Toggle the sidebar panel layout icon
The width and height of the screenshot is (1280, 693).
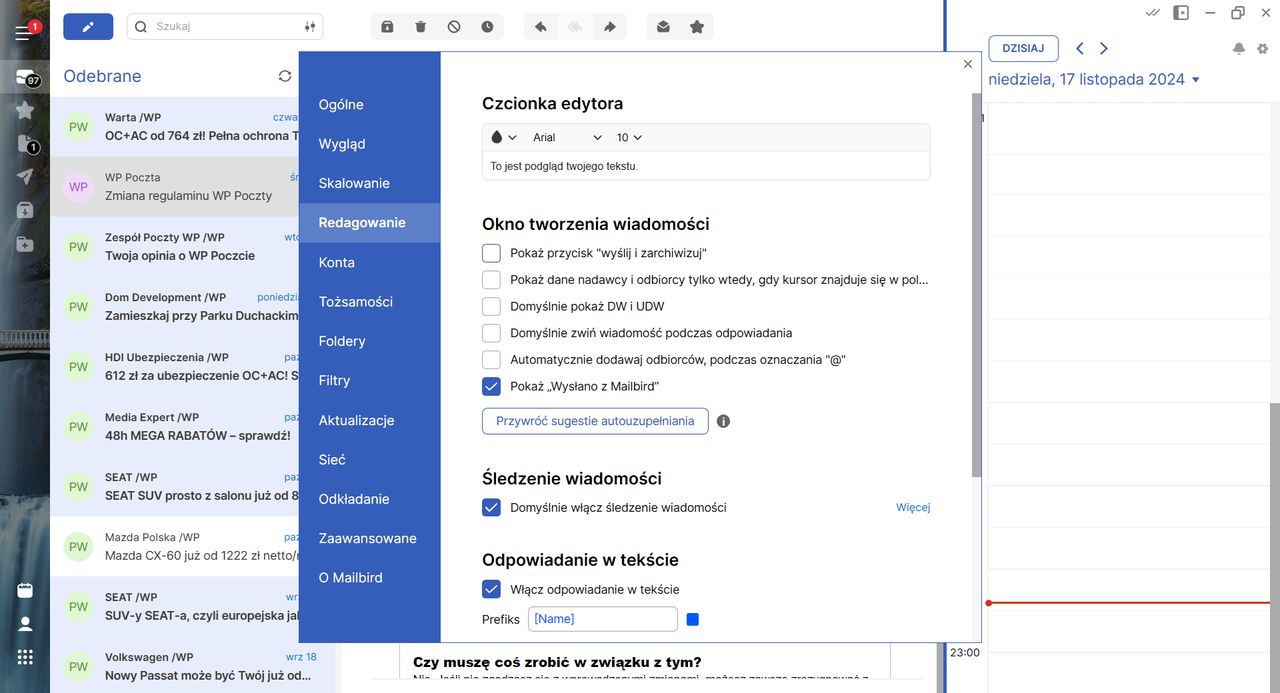point(1181,13)
